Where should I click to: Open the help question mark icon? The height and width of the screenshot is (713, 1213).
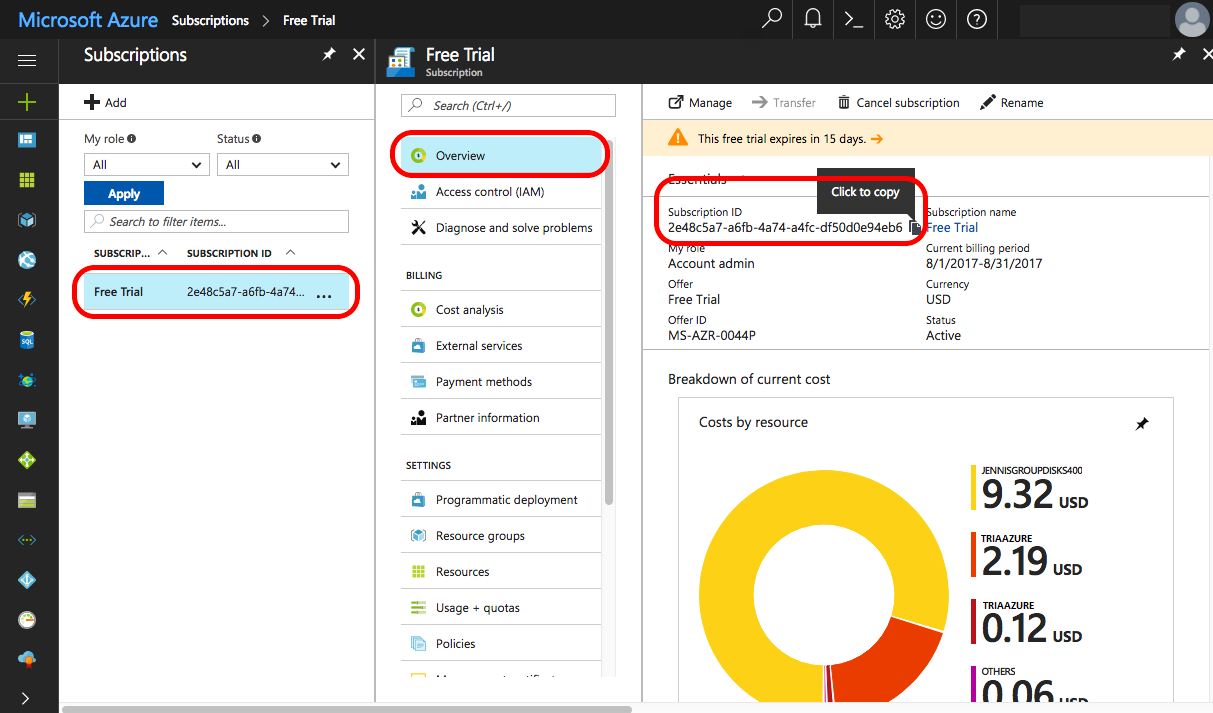pyautogui.click(x=977, y=19)
